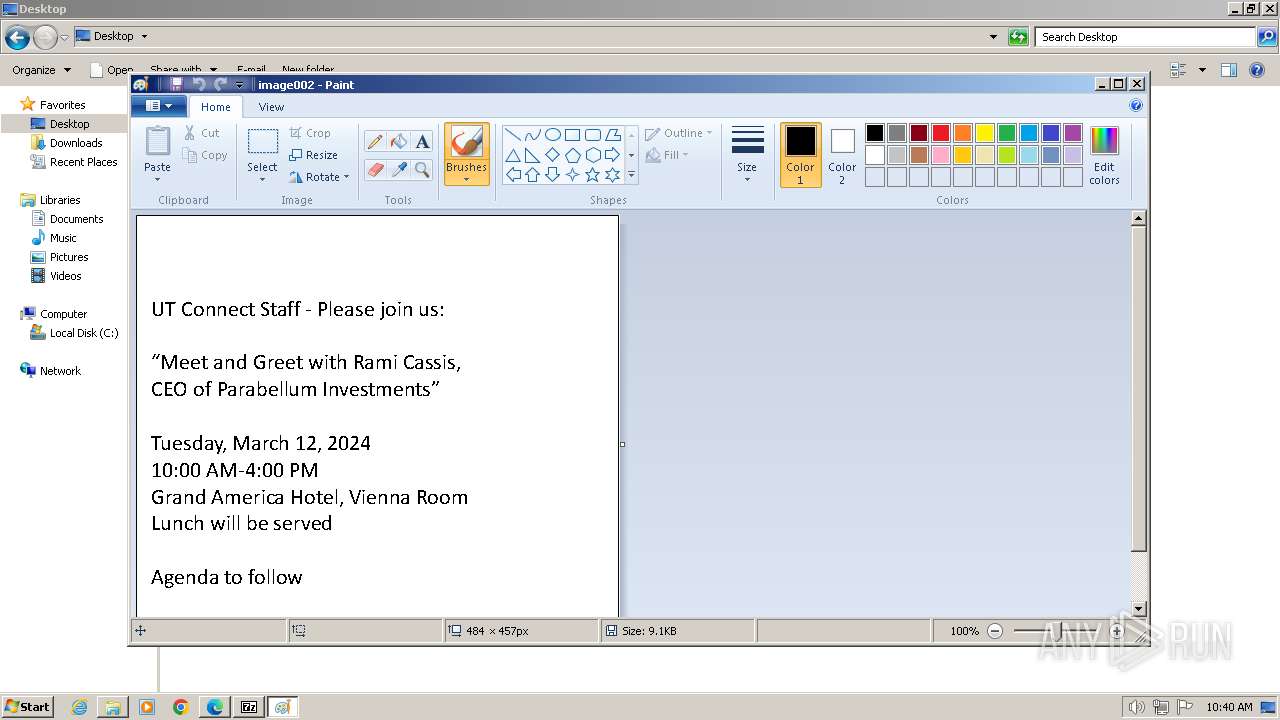Click the Search Desktop field
Image resolution: width=1280 pixels, height=720 pixels.
[x=1146, y=37]
